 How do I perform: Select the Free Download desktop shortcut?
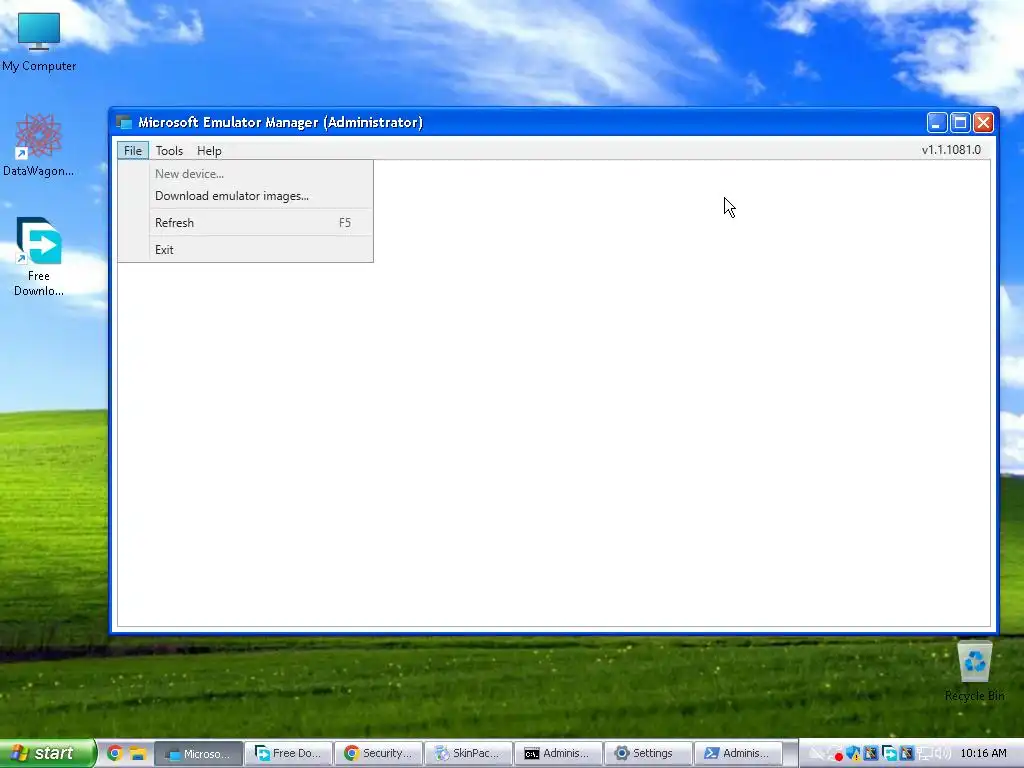[39, 257]
